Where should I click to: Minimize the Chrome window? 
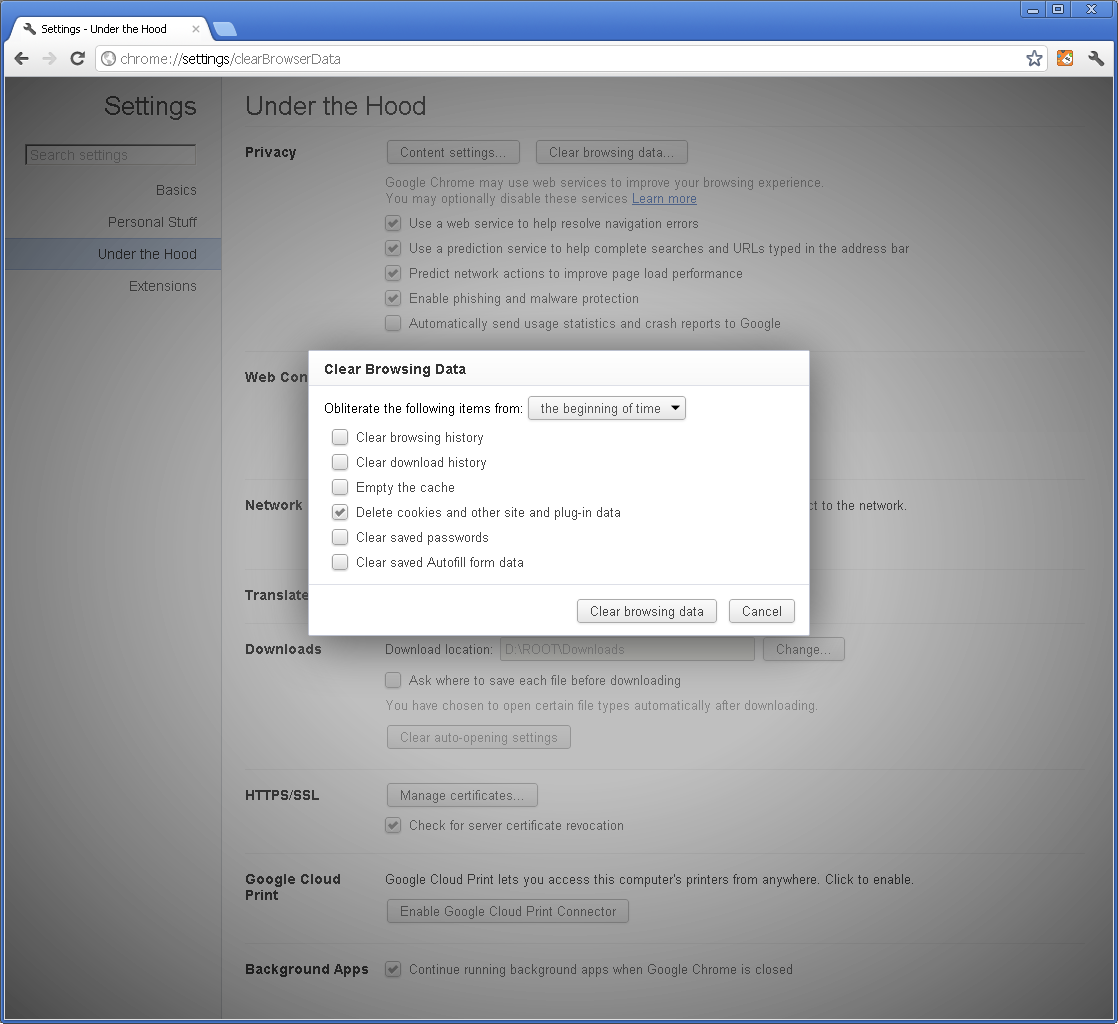pyautogui.click(x=1032, y=9)
